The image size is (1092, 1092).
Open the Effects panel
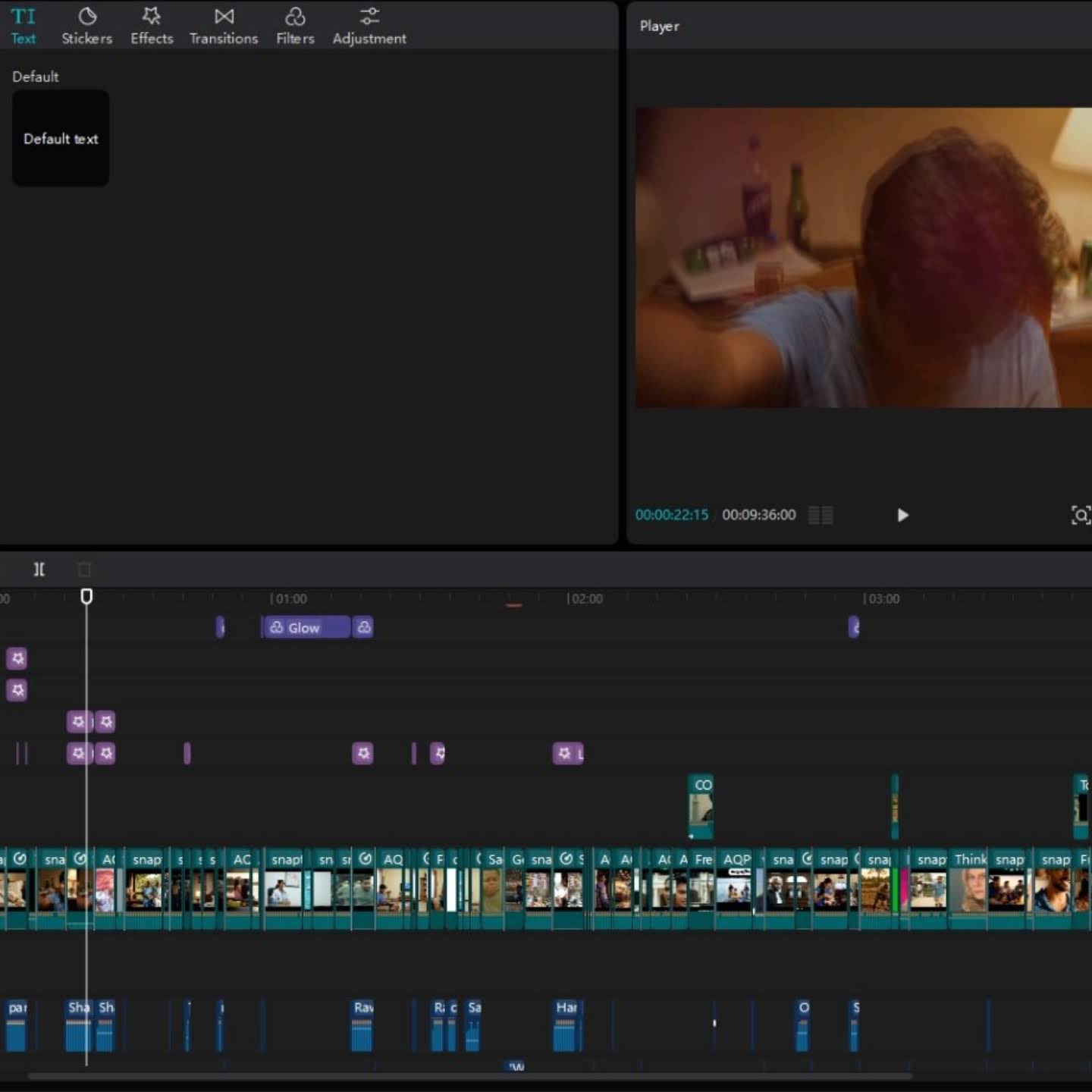[x=152, y=27]
